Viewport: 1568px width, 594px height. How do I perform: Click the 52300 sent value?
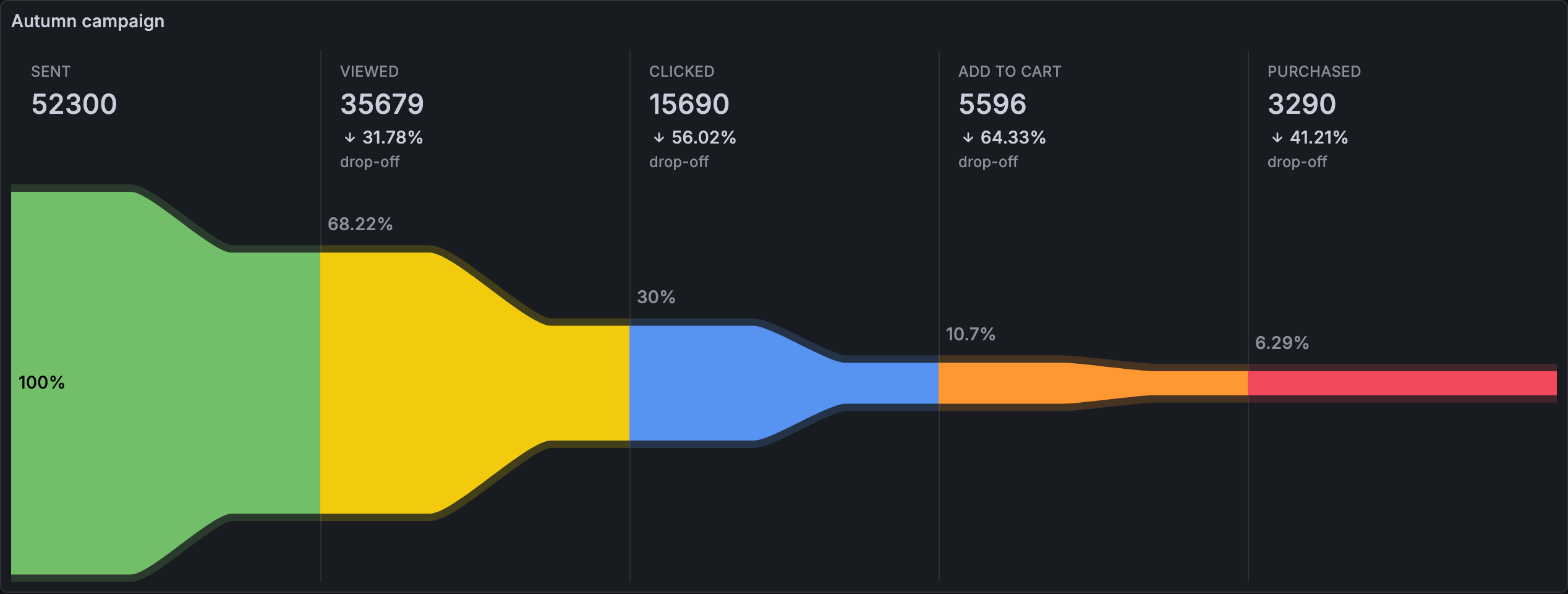pos(74,104)
